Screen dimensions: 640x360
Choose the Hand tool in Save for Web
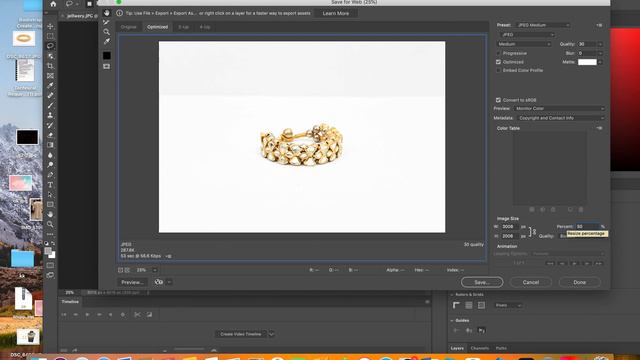coord(107,13)
